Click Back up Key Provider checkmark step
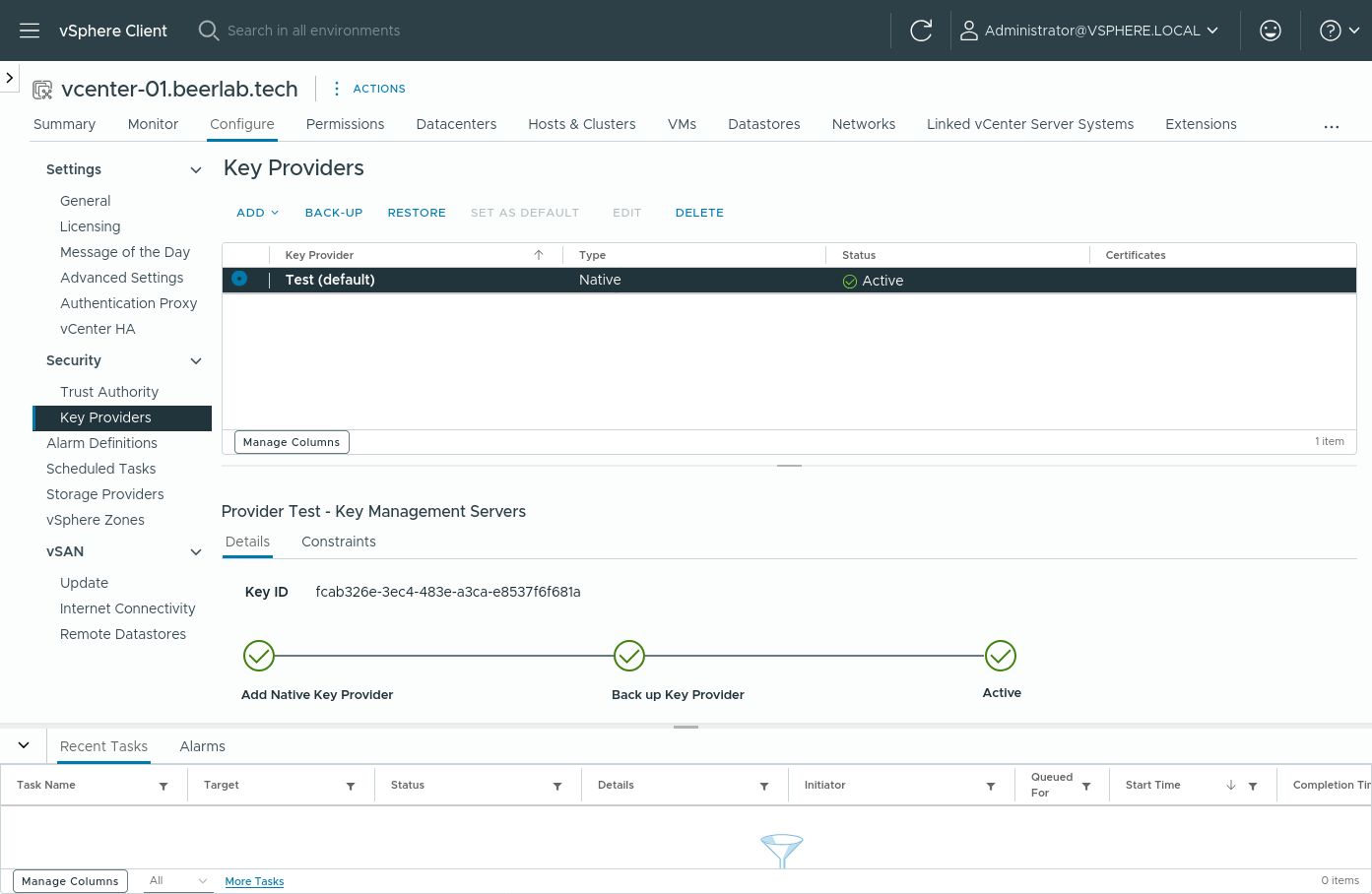The image size is (1372, 894). (x=629, y=656)
